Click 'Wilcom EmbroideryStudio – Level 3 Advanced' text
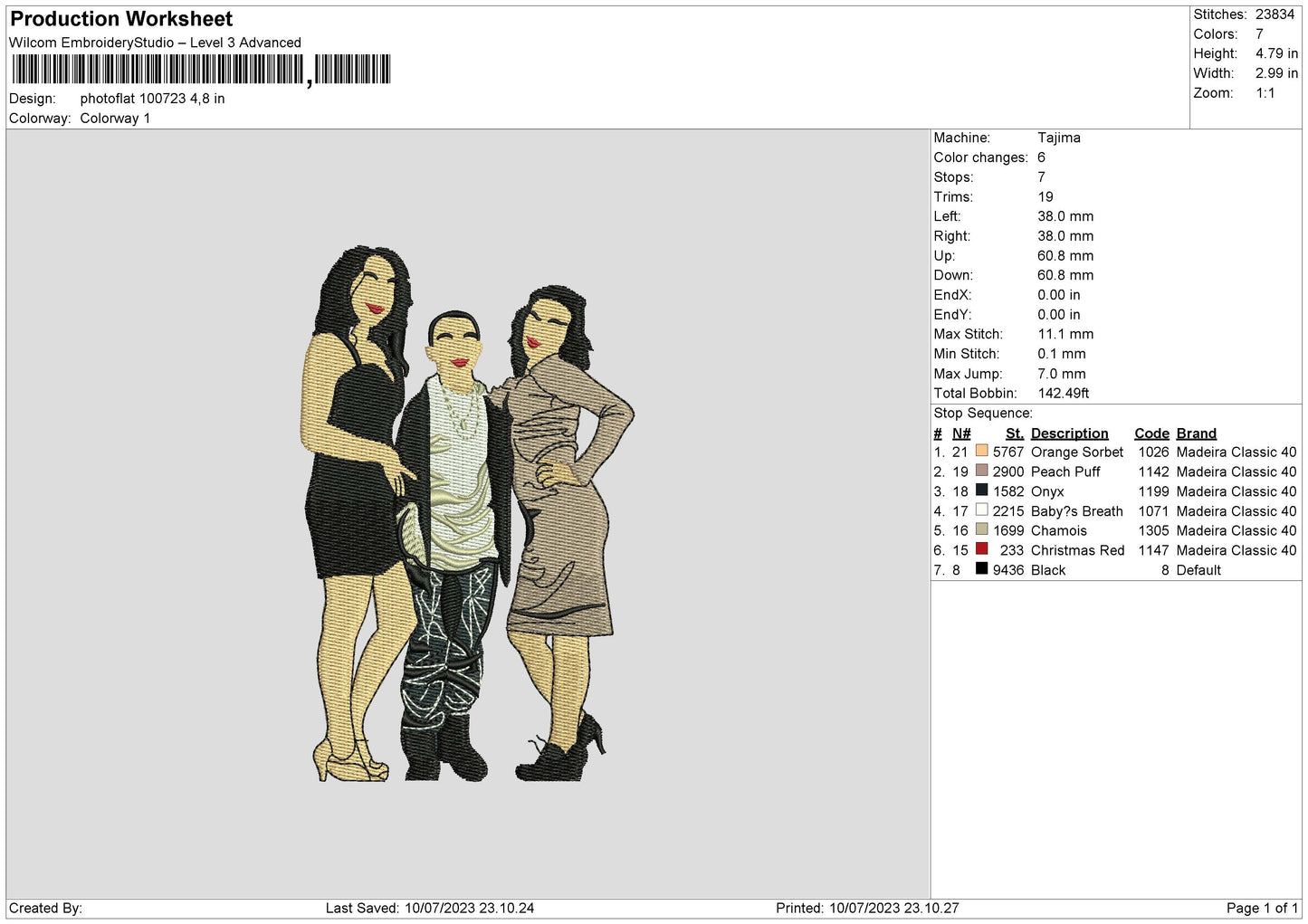1308x924 pixels. tap(155, 43)
